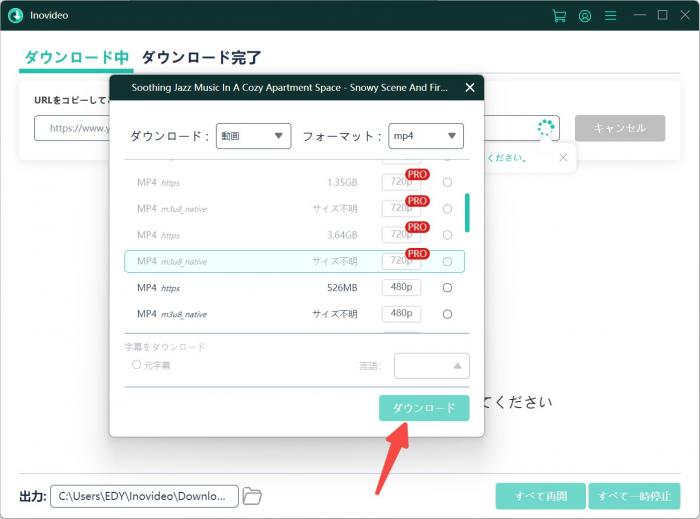
Task: Click PRO badge on 1.35GB row
Action: point(417,174)
